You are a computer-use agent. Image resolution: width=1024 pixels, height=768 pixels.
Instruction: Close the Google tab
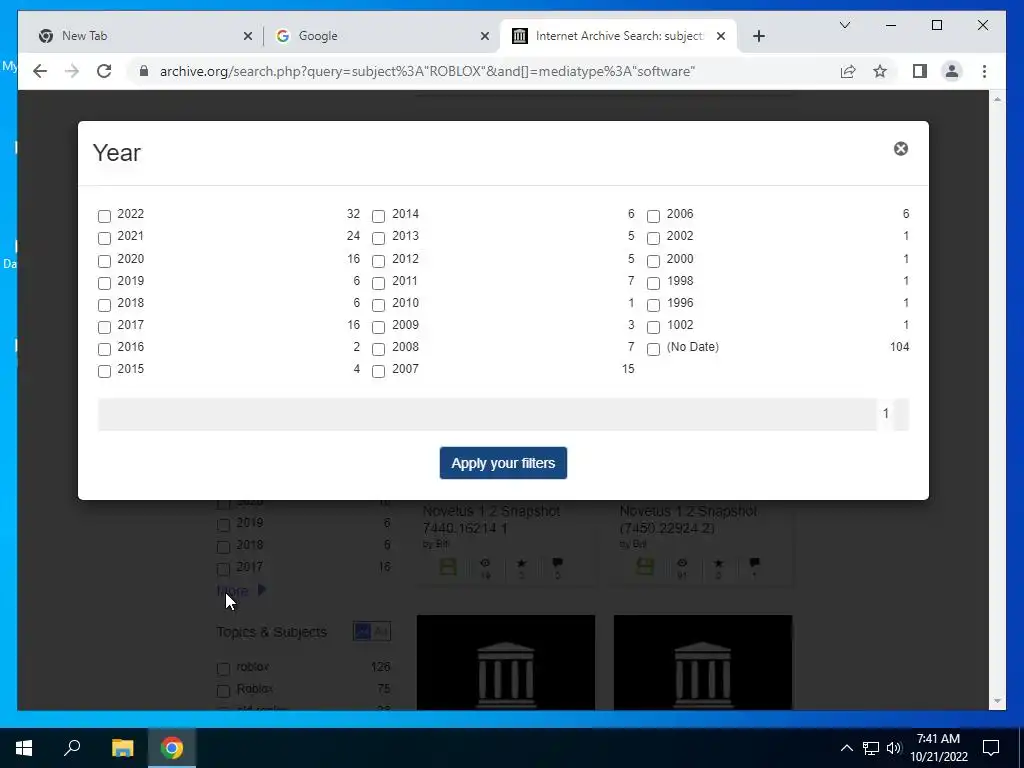point(485,36)
